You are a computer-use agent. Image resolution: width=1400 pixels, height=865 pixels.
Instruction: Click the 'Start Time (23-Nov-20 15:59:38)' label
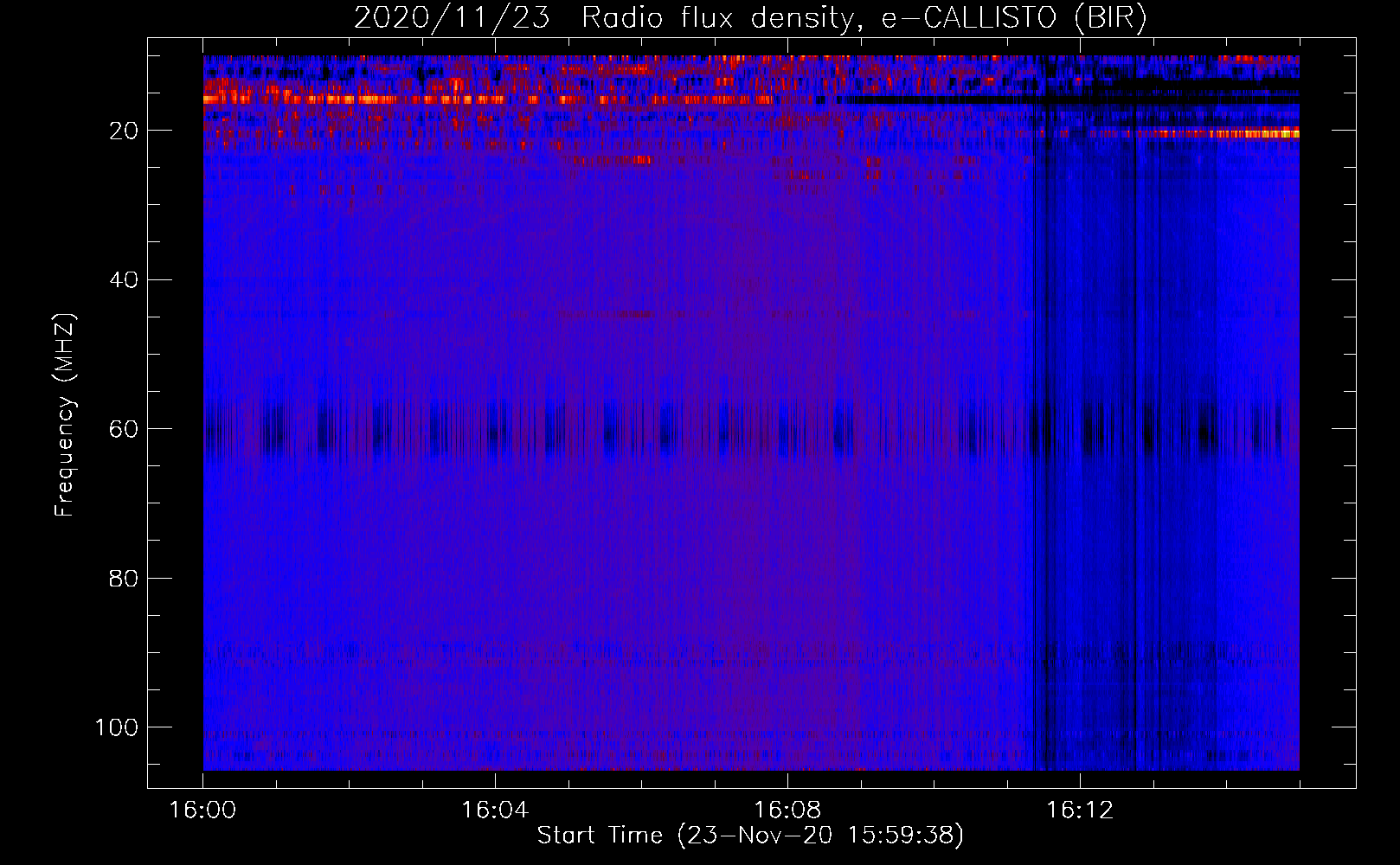point(750,836)
